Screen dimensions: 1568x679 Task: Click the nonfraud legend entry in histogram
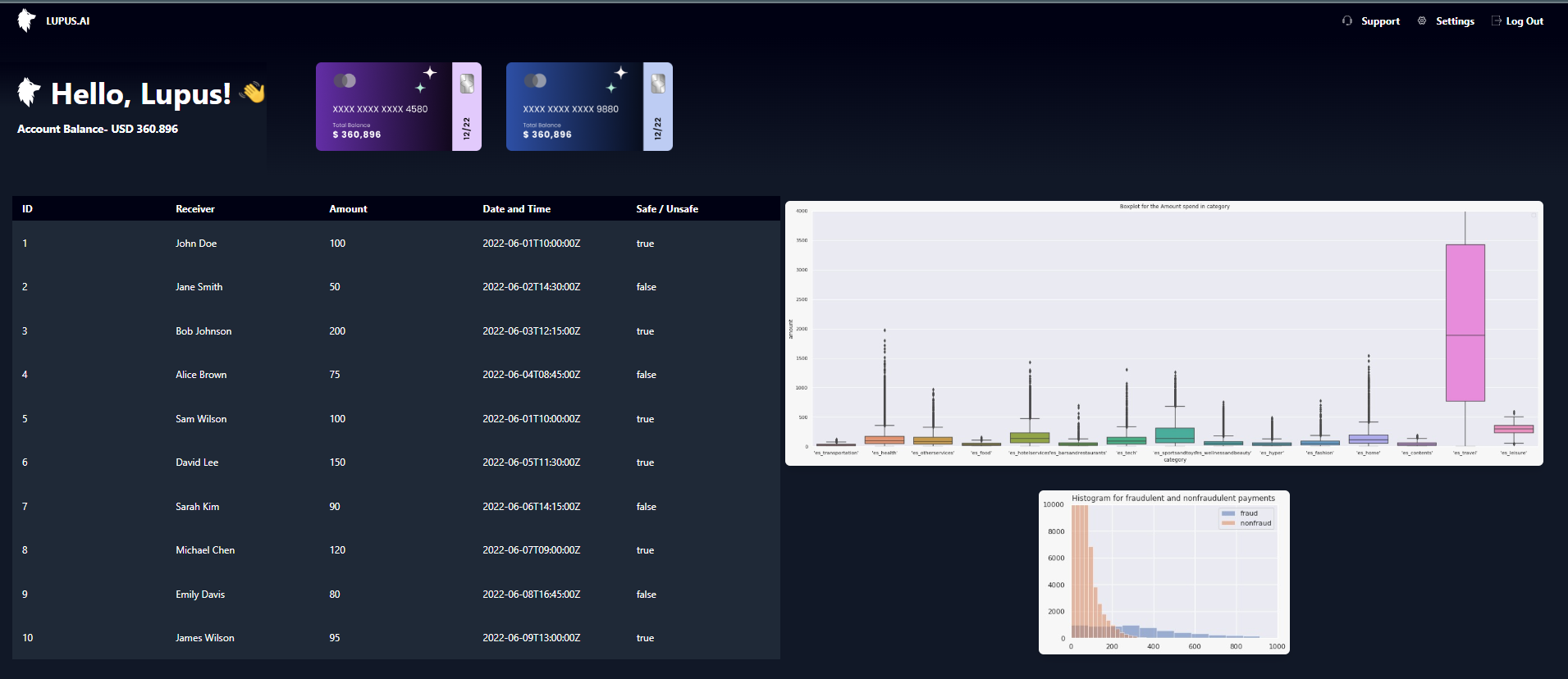[x=1246, y=523]
